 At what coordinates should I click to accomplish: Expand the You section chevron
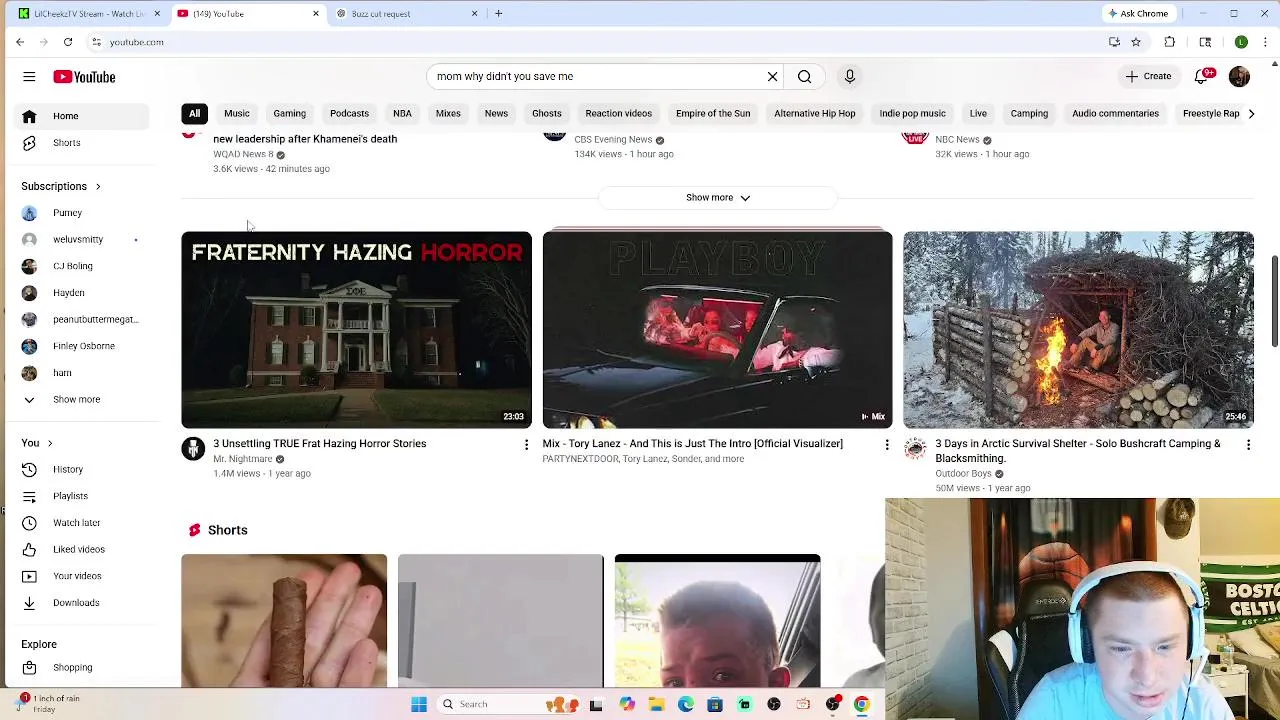pyautogui.click(x=50, y=443)
